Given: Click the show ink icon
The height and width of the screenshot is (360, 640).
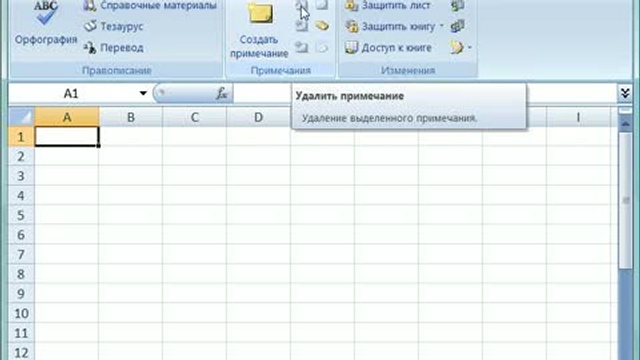Looking at the screenshot, I should coord(322,47).
